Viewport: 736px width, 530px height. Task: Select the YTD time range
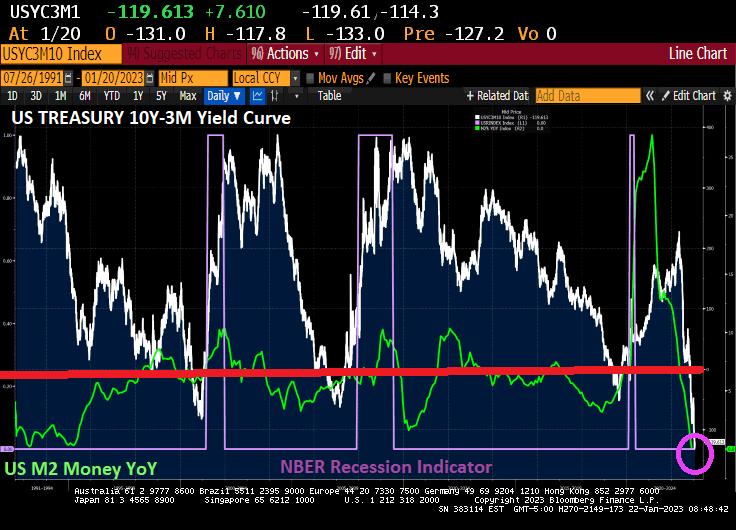tap(110, 96)
